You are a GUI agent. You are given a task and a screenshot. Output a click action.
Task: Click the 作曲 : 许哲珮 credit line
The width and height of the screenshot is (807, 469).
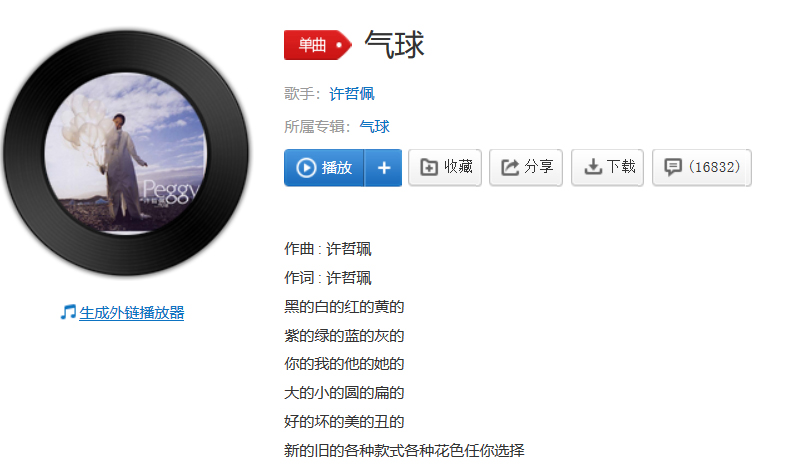[x=327, y=249]
